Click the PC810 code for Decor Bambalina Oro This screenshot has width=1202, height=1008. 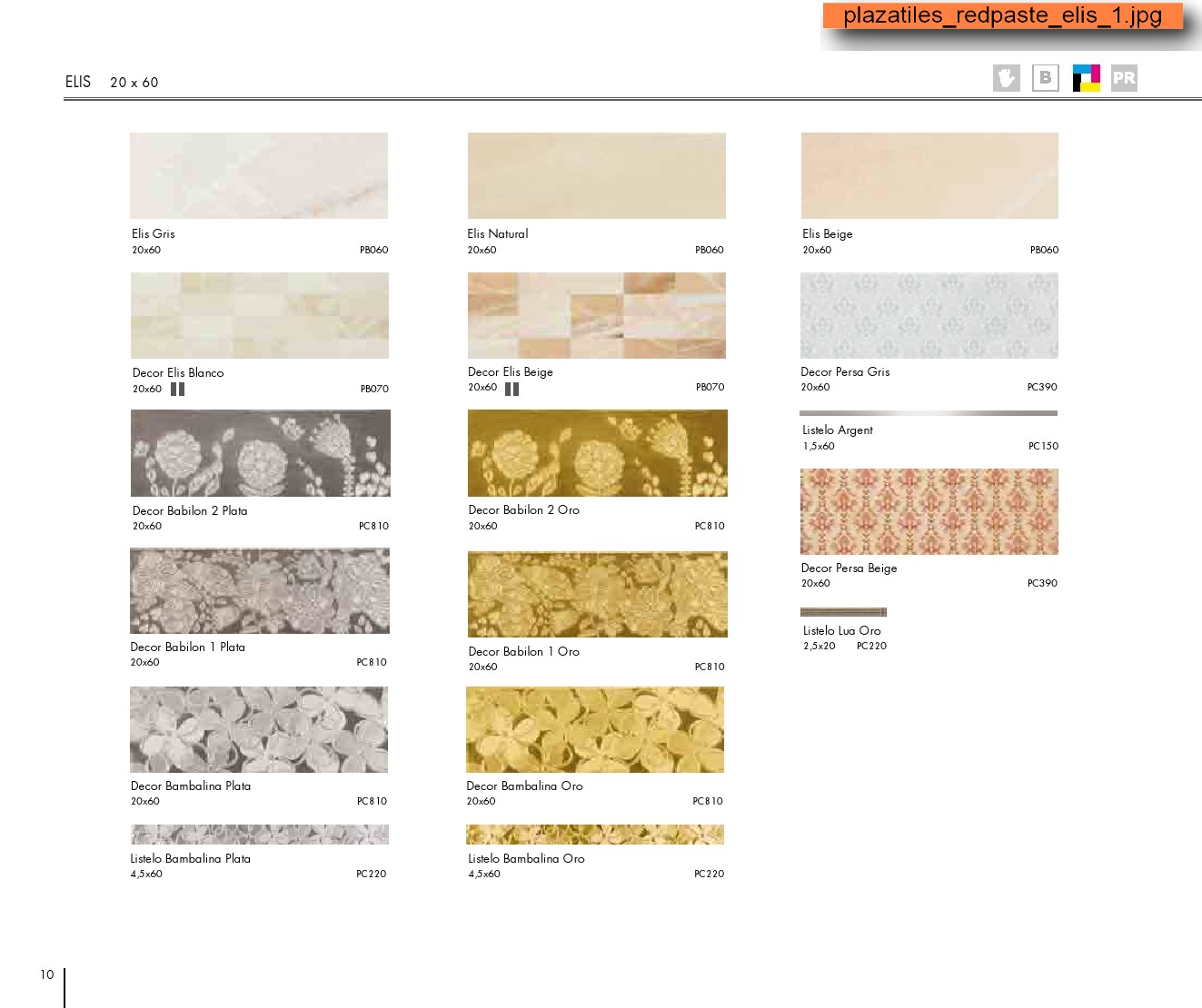[x=708, y=801]
